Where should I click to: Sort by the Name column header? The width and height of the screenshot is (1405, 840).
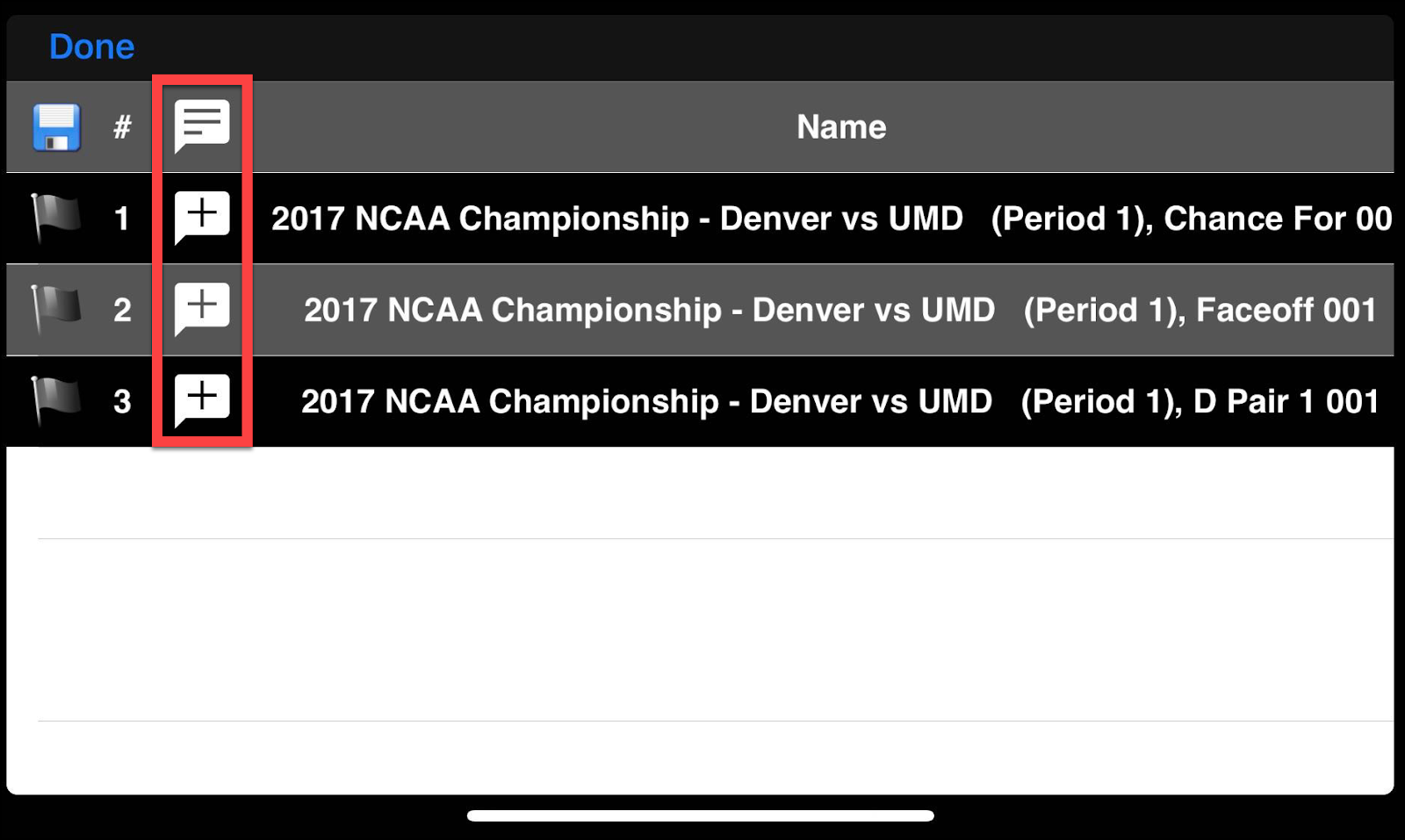841,127
